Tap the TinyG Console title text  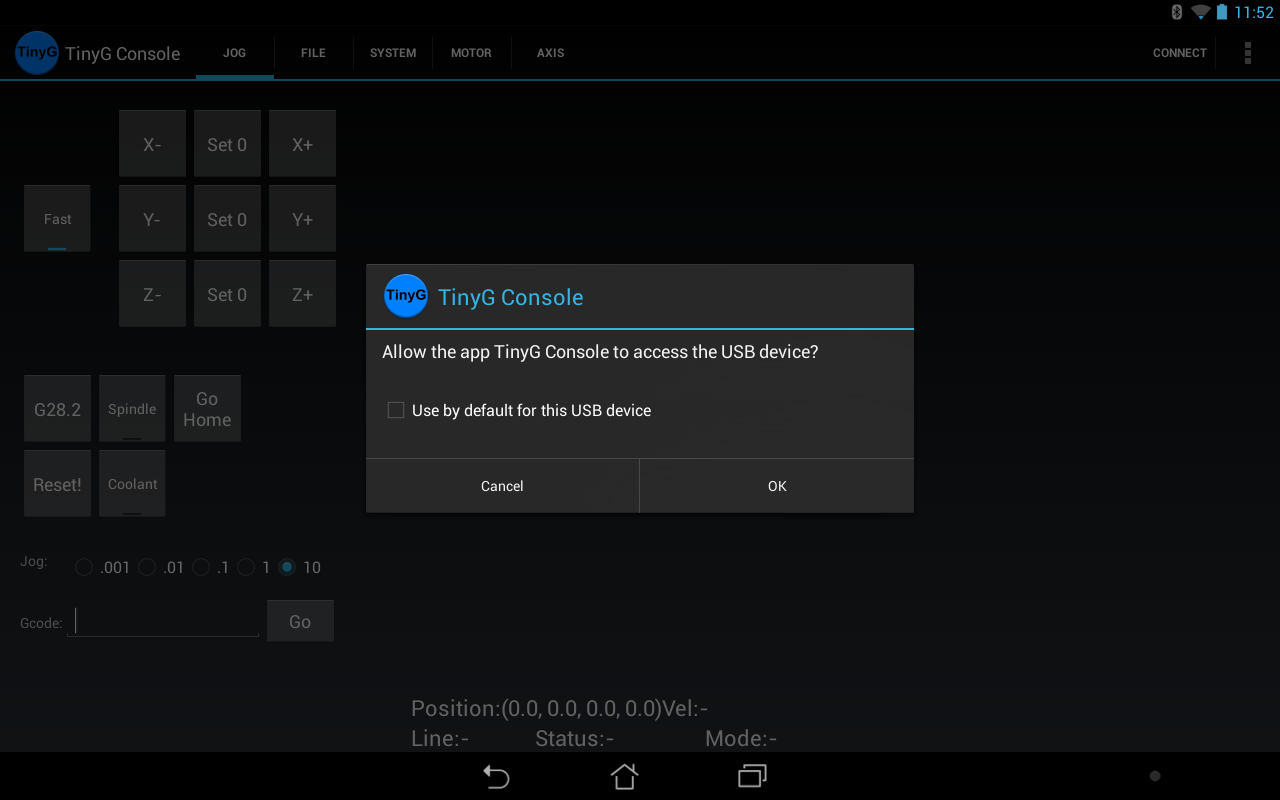click(123, 54)
